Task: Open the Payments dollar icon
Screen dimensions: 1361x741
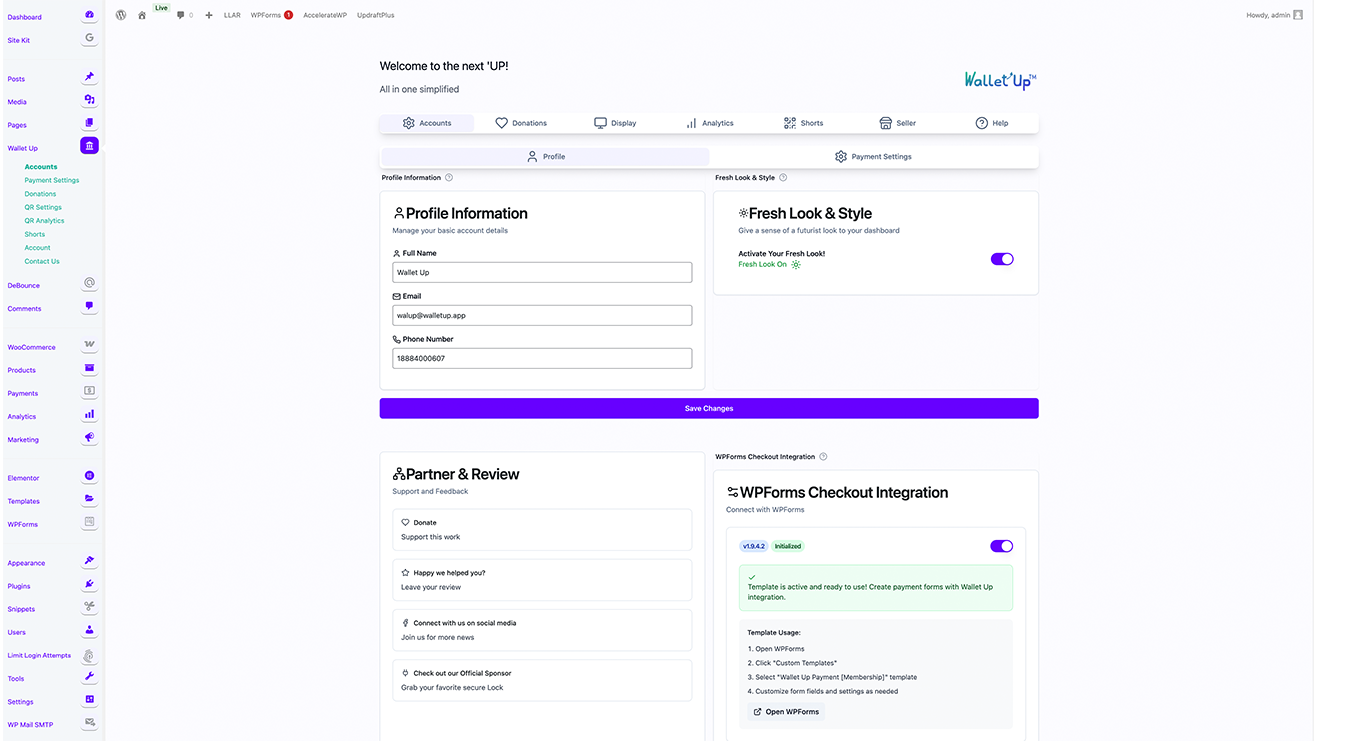Action: click(x=89, y=391)
